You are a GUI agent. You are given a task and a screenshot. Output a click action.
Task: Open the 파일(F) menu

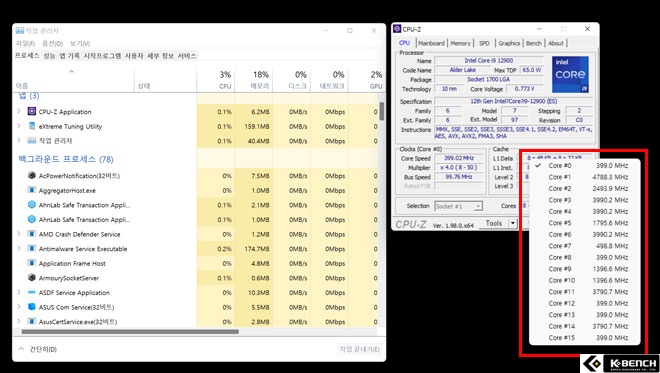[25, 43]
